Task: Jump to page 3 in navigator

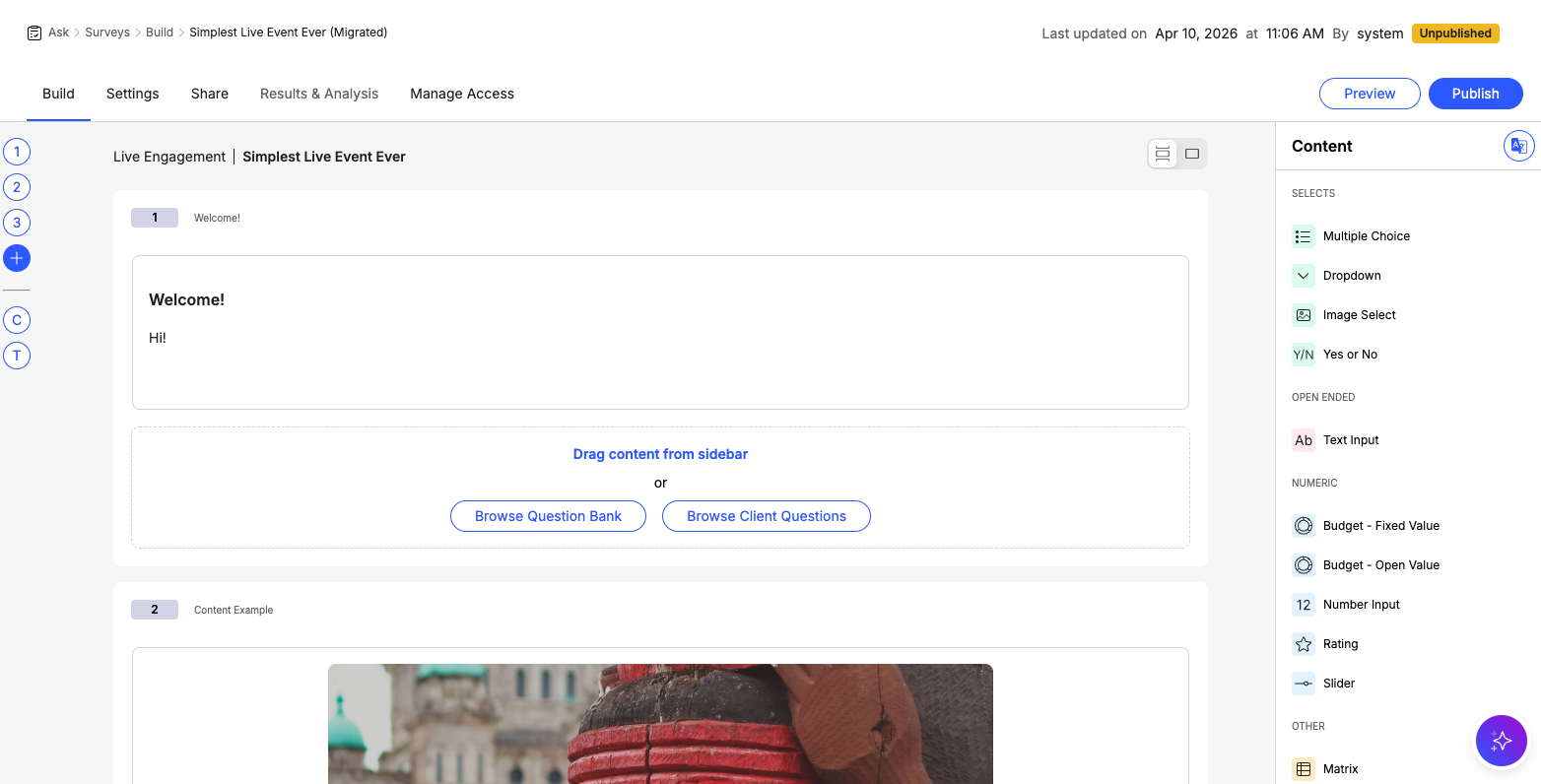Action: tap(17, 223)
